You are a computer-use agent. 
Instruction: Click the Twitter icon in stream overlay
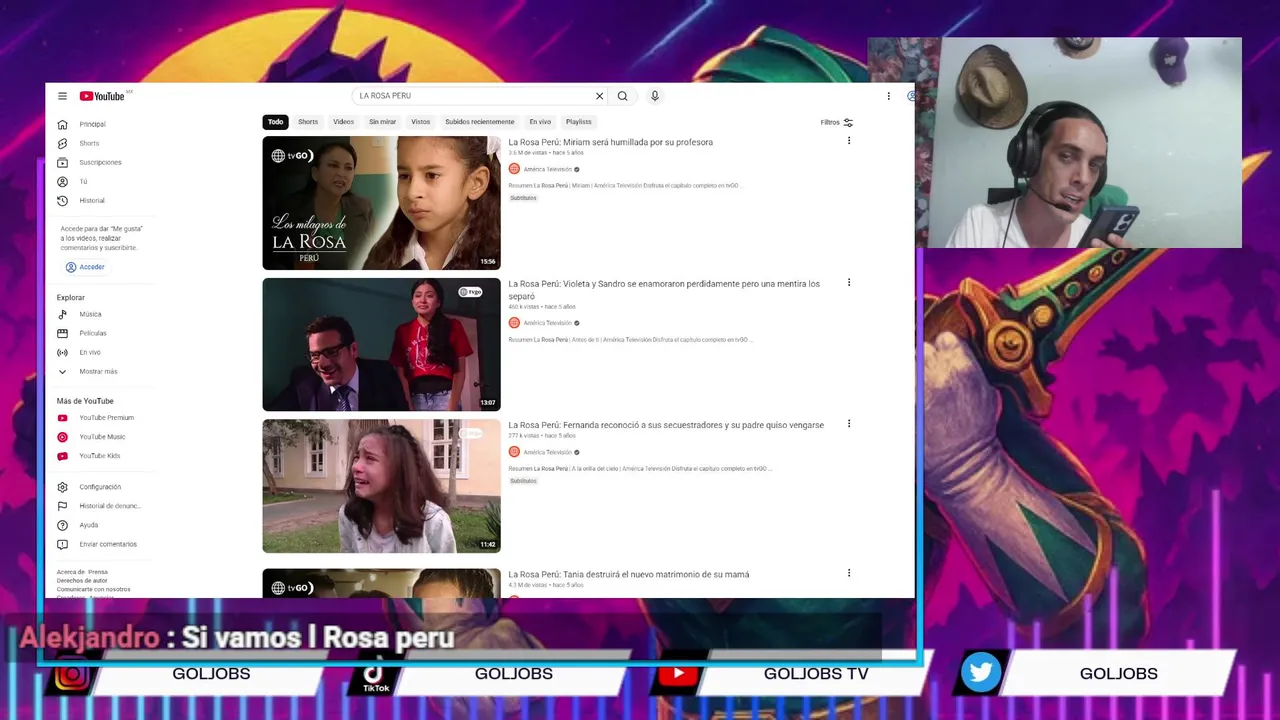point(981,672)
